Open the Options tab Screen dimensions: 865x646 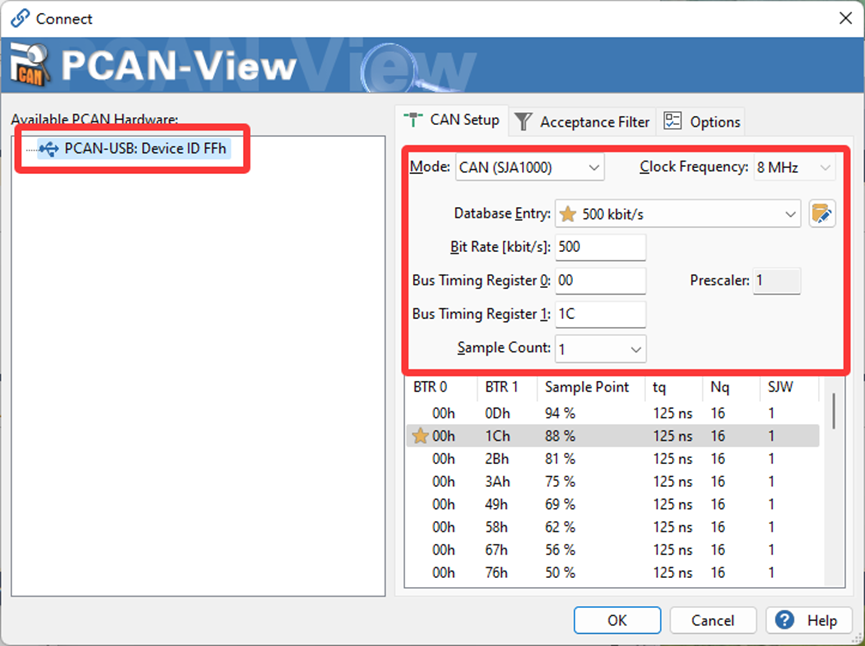702,122
